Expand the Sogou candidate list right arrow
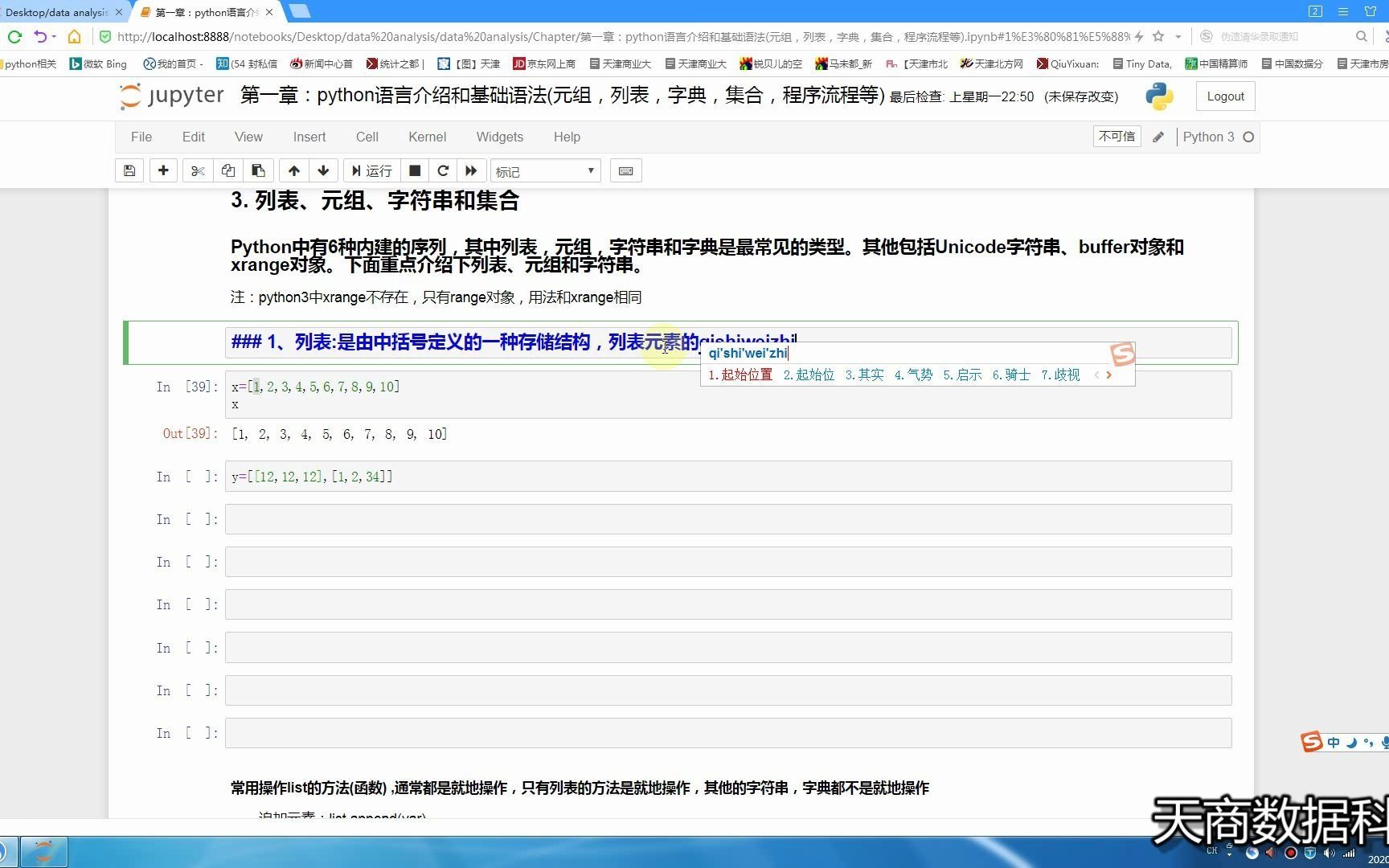This screenshot has height=868, width=1389. (1108, 375)
